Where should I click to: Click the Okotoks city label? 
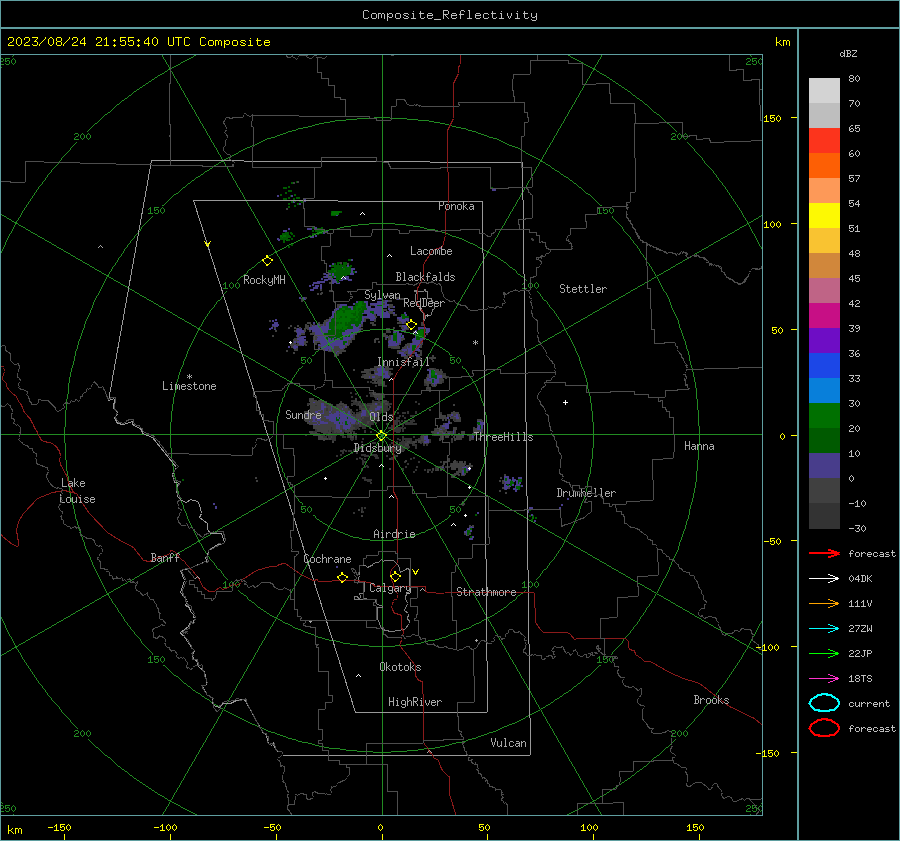pos(400,667)
